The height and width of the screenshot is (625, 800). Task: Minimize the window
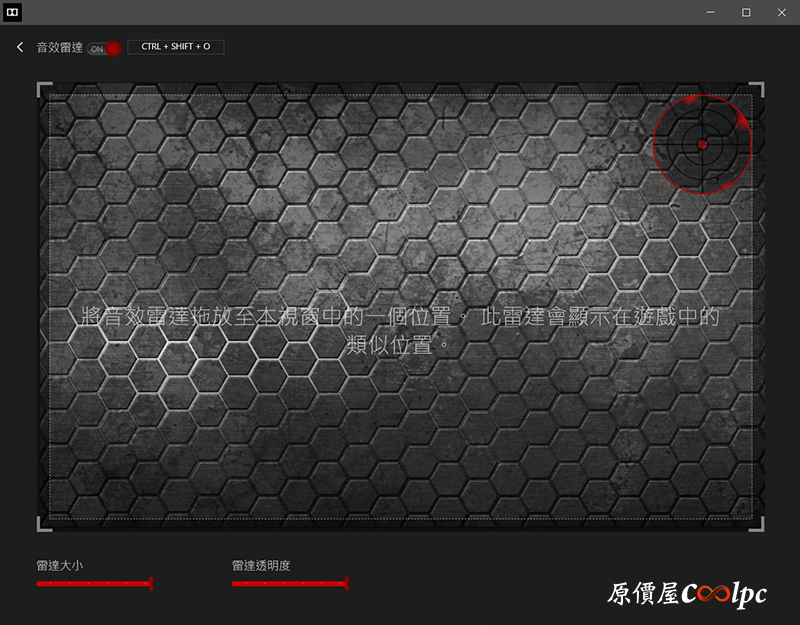click(710, 12)
